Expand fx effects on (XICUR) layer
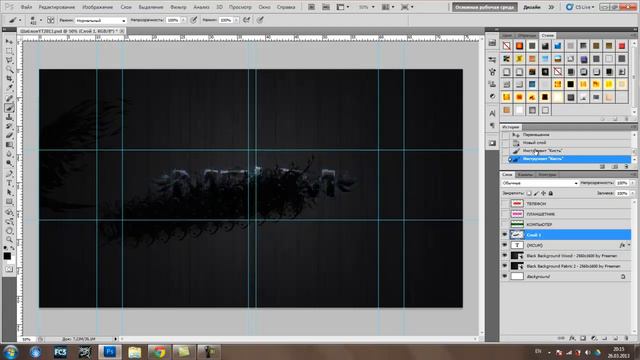Image resolution: width=640 pixels, height=360 pixels. pos(629,245)
